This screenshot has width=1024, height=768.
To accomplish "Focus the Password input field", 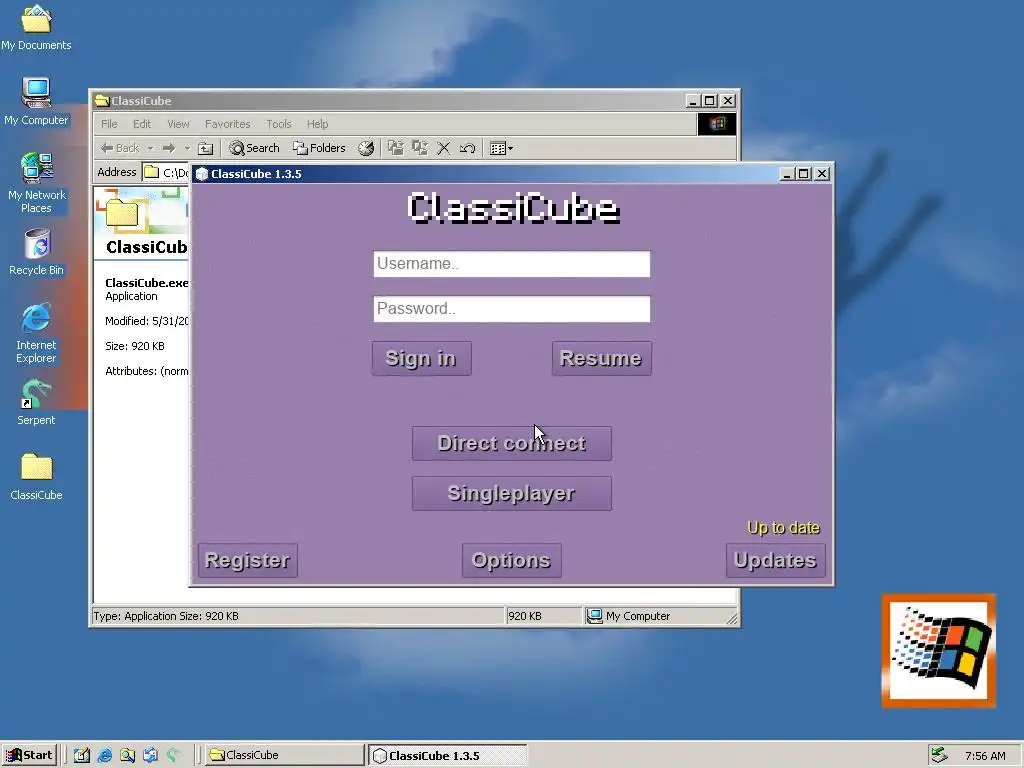I will click(x=512, y=309).
